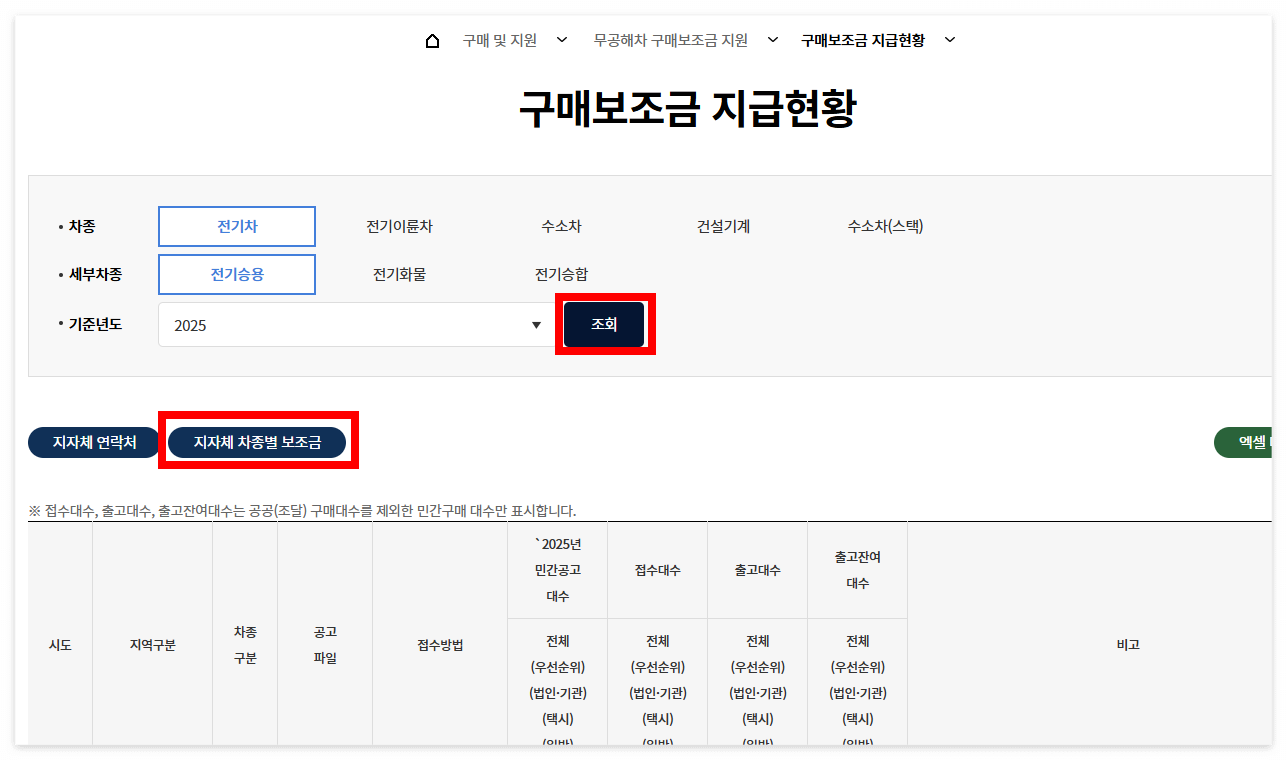Select 수소차 as the vehicle type
This screenshot has height=760, width=1287.
pyautogui.click(x=560, y=226)
